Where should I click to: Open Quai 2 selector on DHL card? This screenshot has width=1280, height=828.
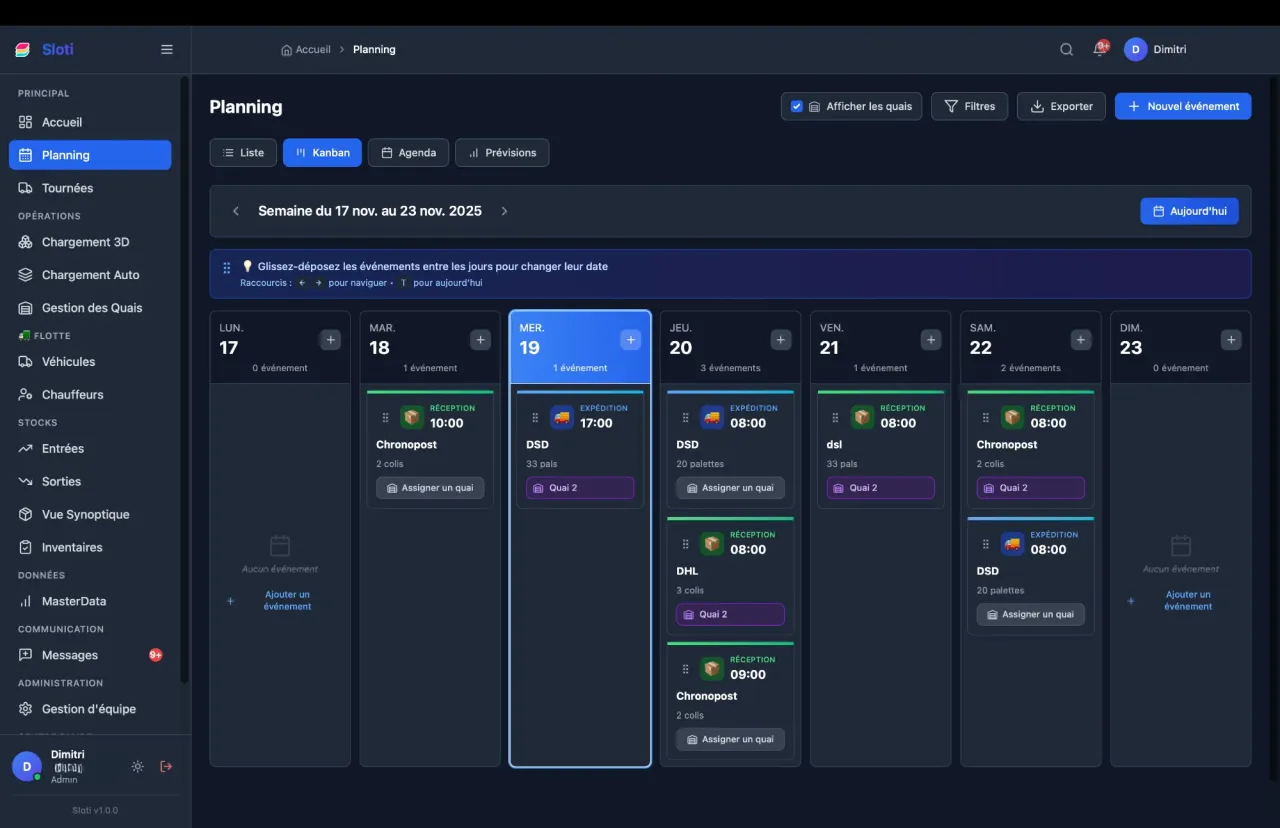730,614
